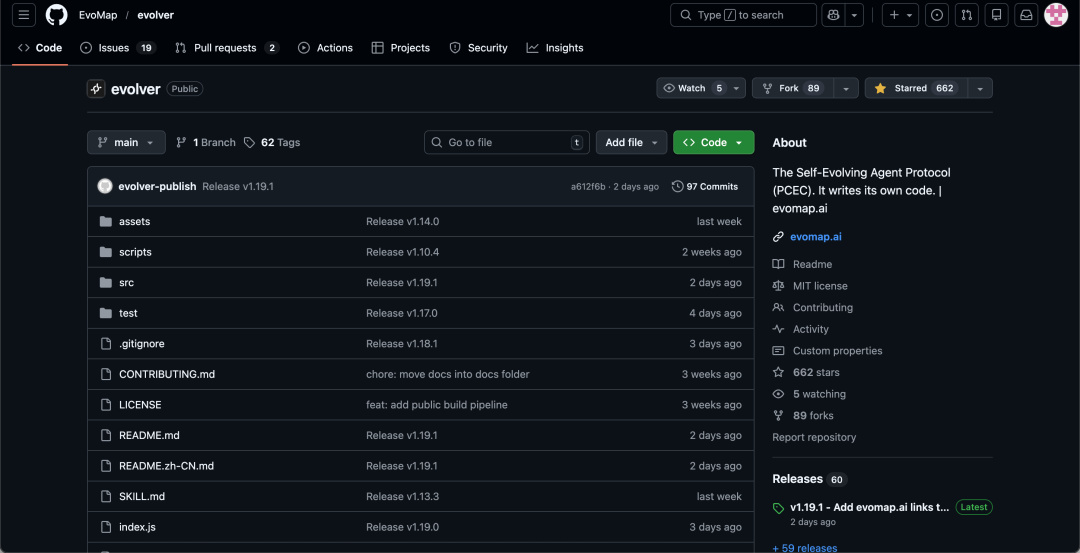This screenshot has width=1080, height=553.
Task: Click the Fork button
Action: pos(793,88)
